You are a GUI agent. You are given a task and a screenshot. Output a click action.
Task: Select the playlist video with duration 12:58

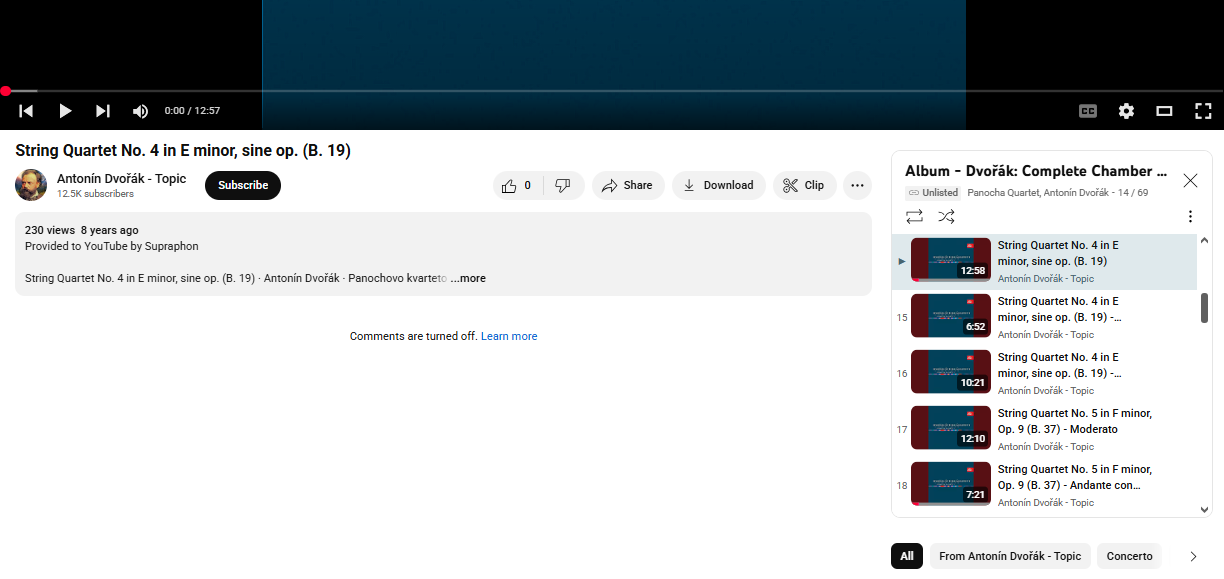1044,262
